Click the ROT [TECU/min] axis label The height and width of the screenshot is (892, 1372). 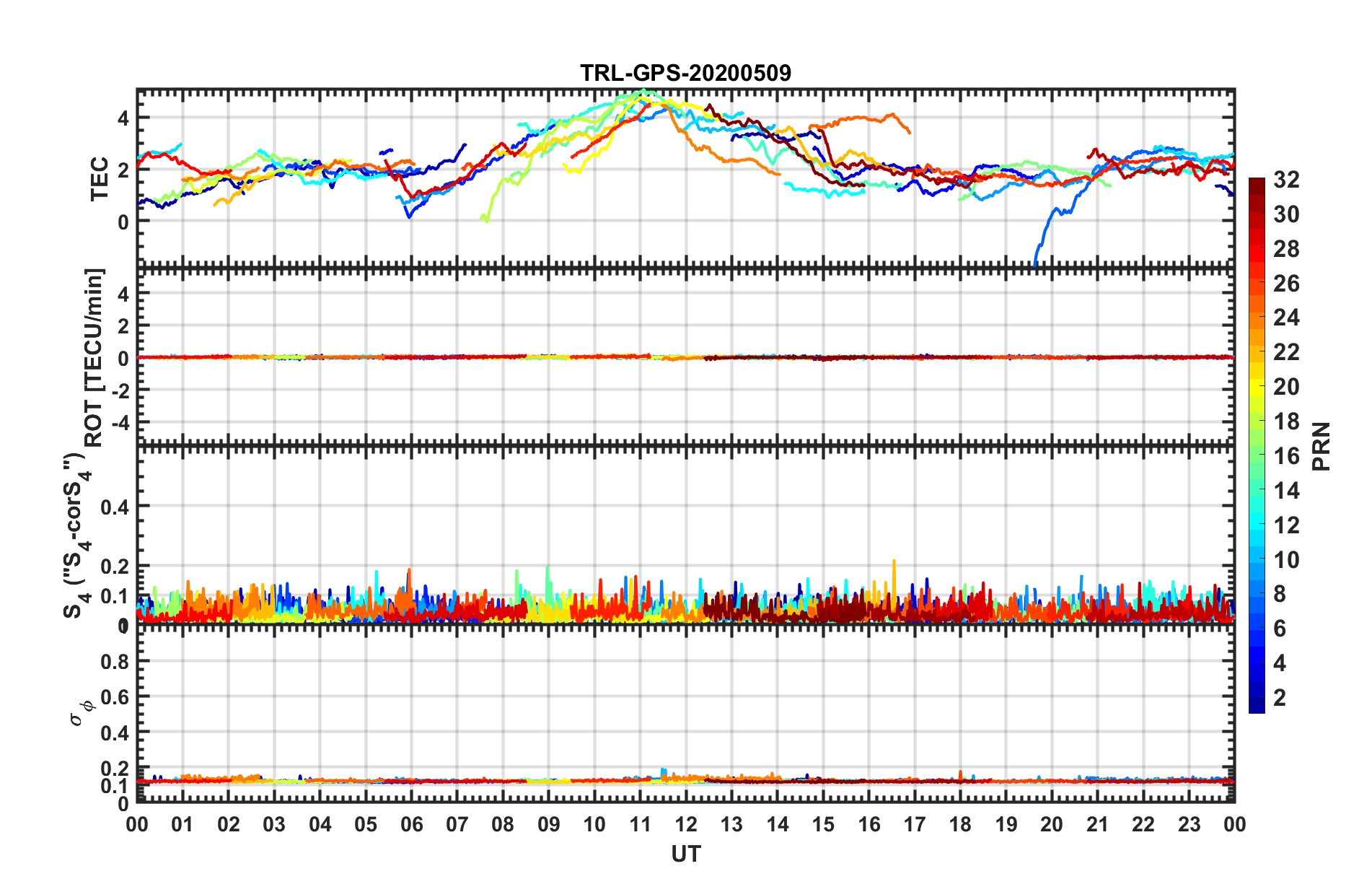pos(94,358)
